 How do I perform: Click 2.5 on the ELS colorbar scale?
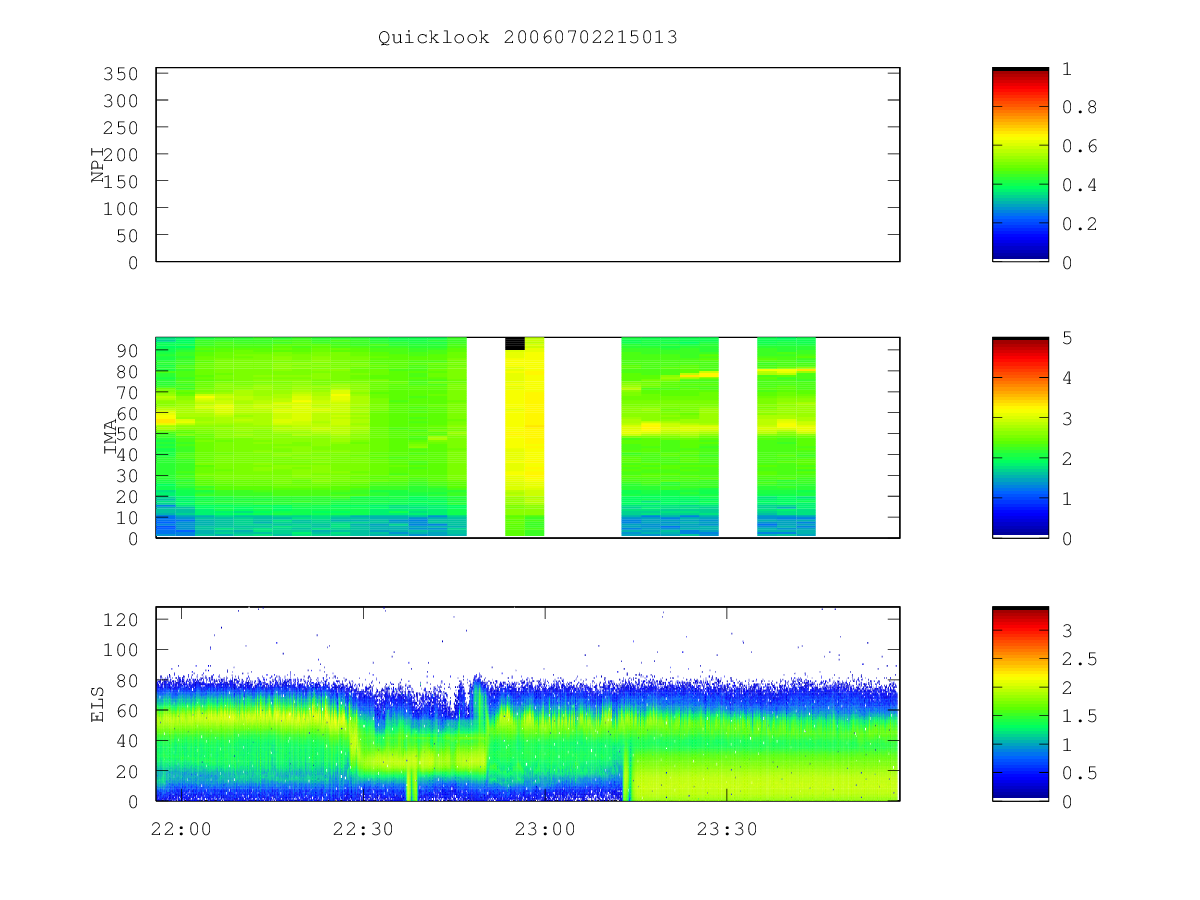(1078, 659)
